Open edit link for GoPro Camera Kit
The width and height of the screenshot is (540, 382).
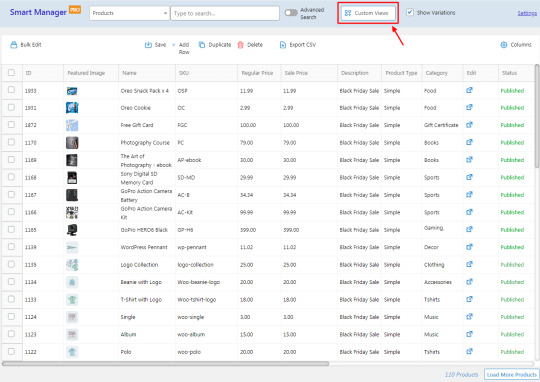tap(469, 212)
